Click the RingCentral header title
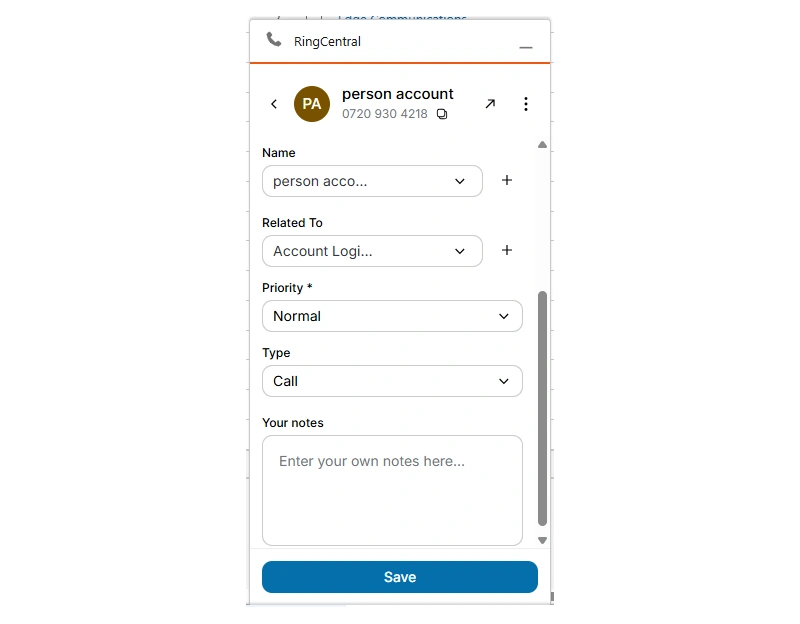 [327, 41]
